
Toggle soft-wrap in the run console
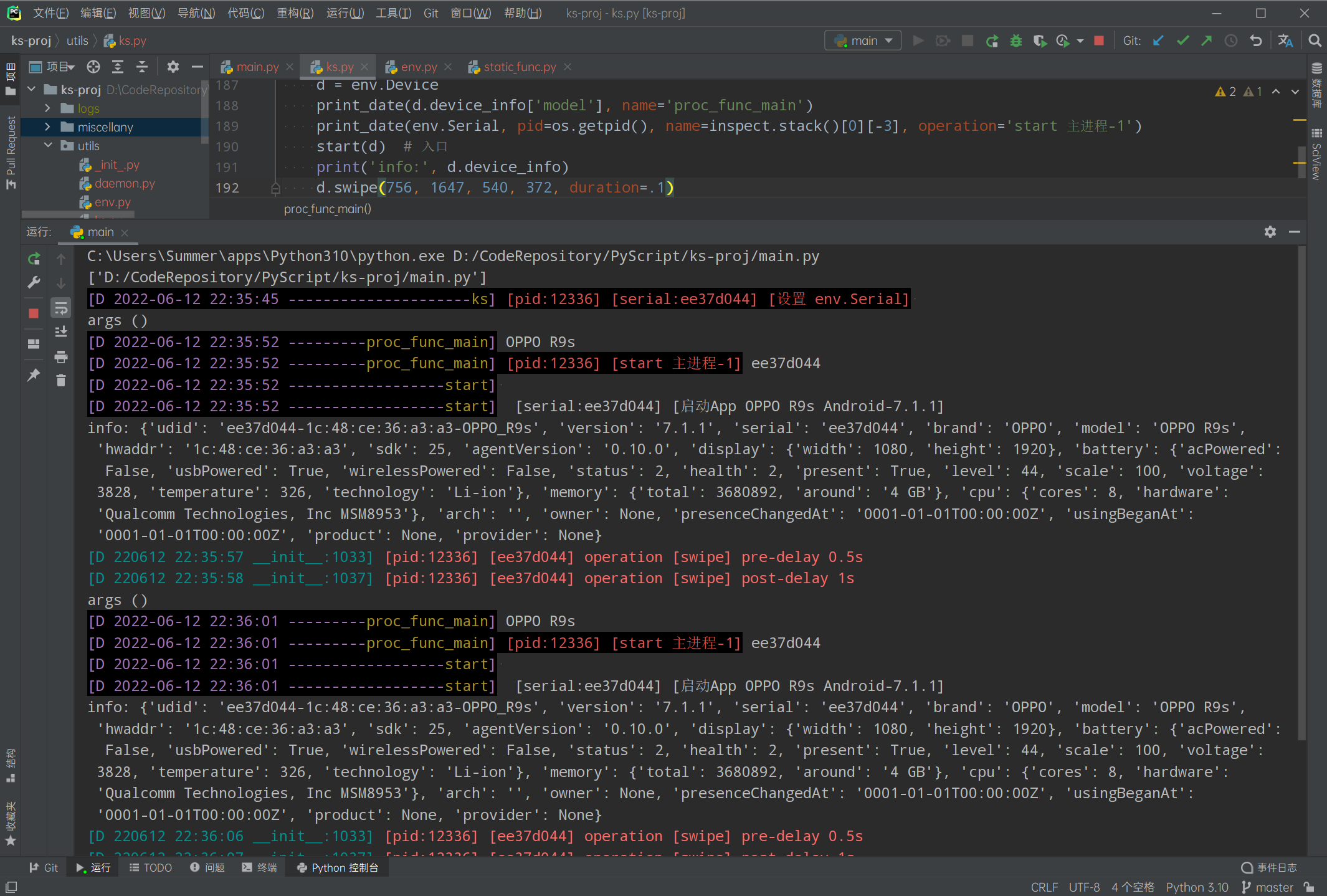click(60, 307)
